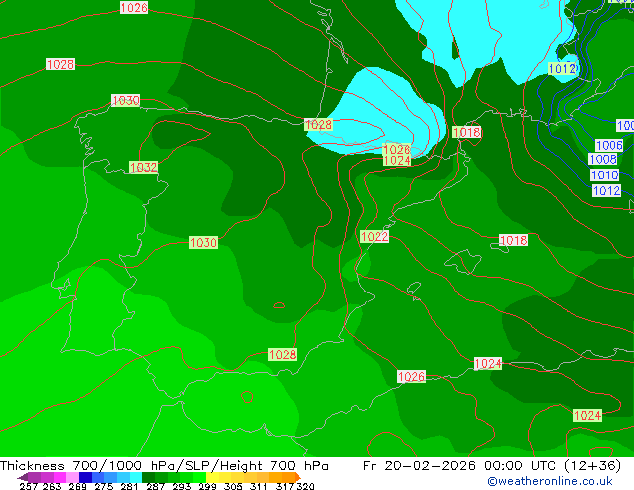
Task: Click Ibiza island outline on the map
Action: tap(414, 290)
